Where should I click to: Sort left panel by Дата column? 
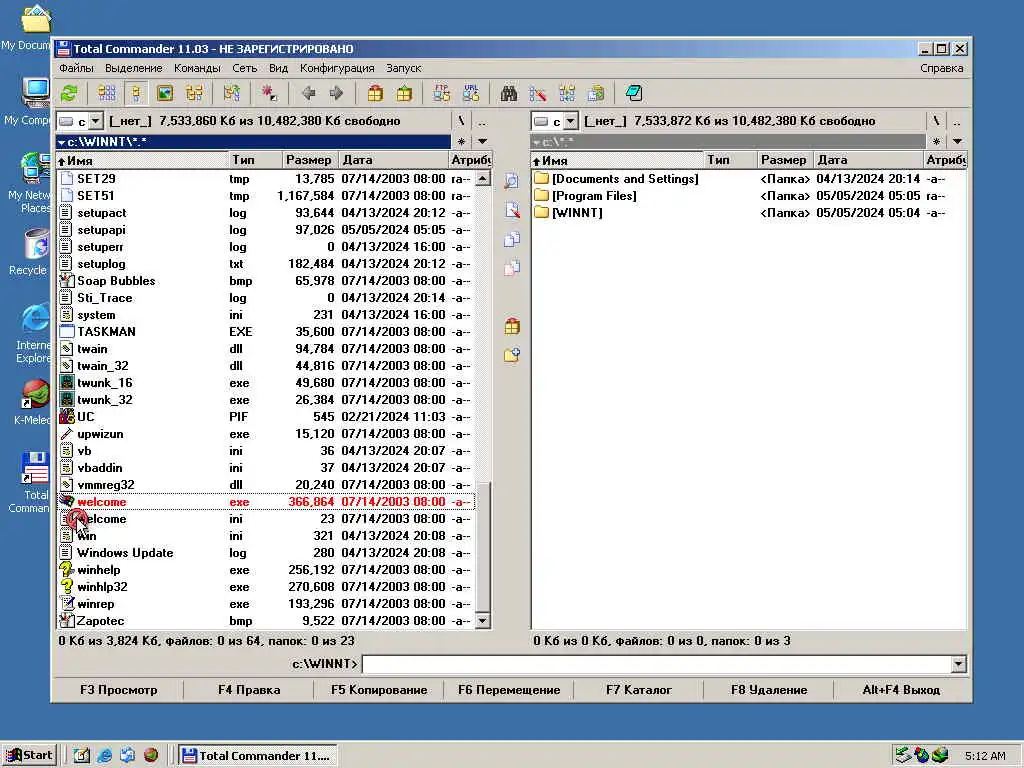393,160
